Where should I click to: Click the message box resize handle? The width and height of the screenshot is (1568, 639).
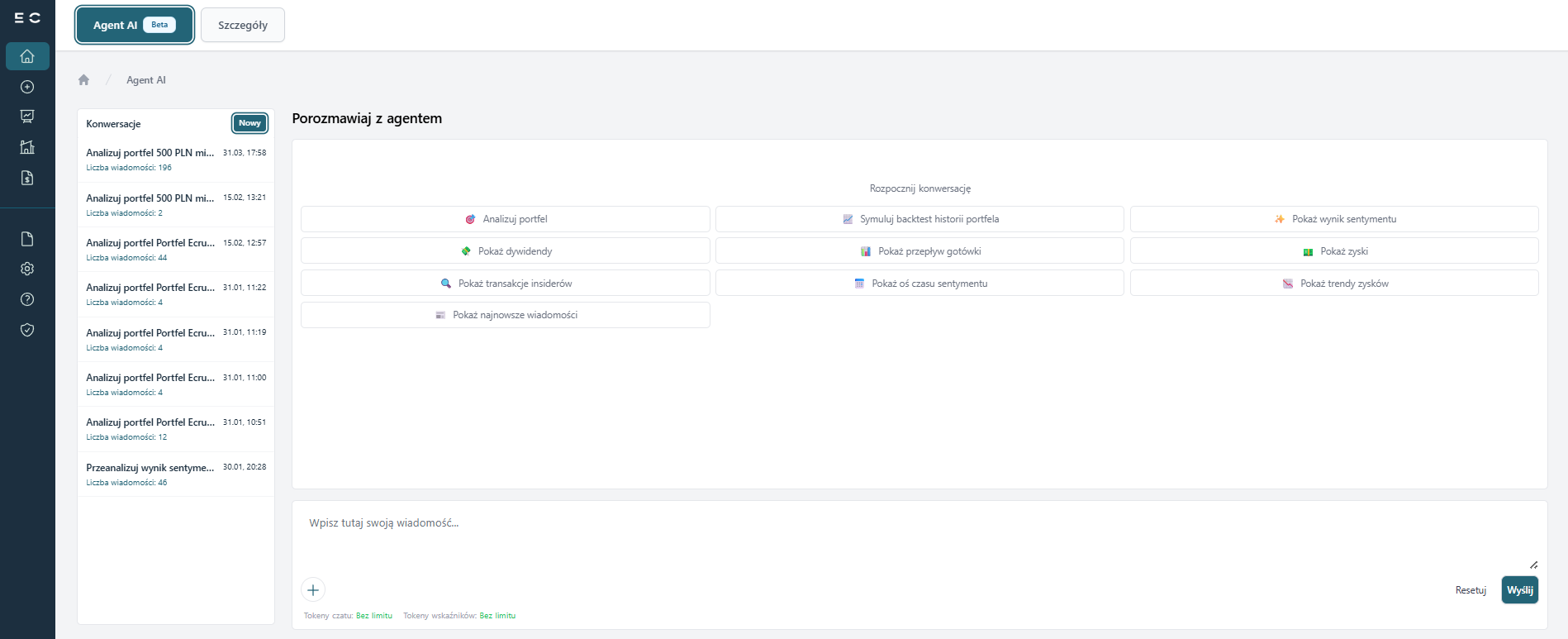click(x=1533, y=565)
